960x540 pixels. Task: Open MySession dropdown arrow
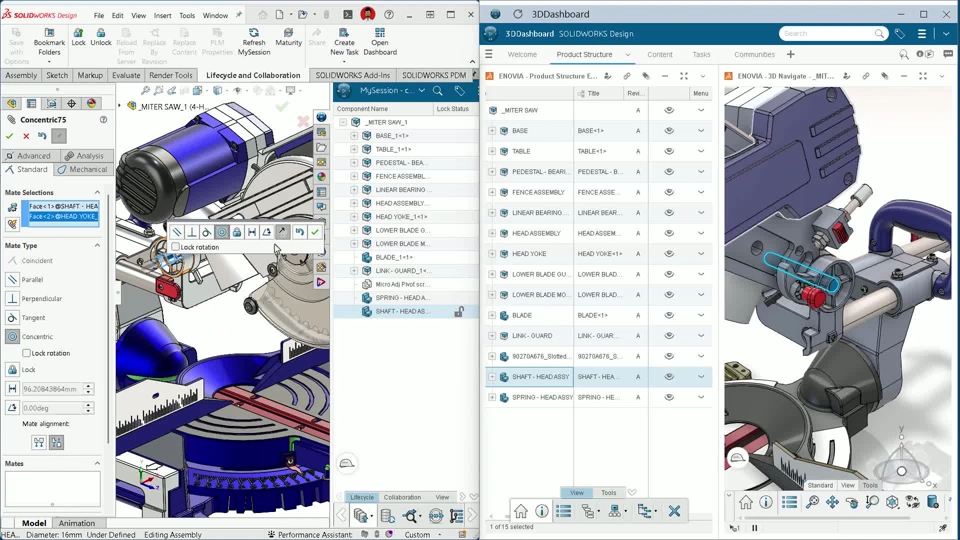(422, 91)
